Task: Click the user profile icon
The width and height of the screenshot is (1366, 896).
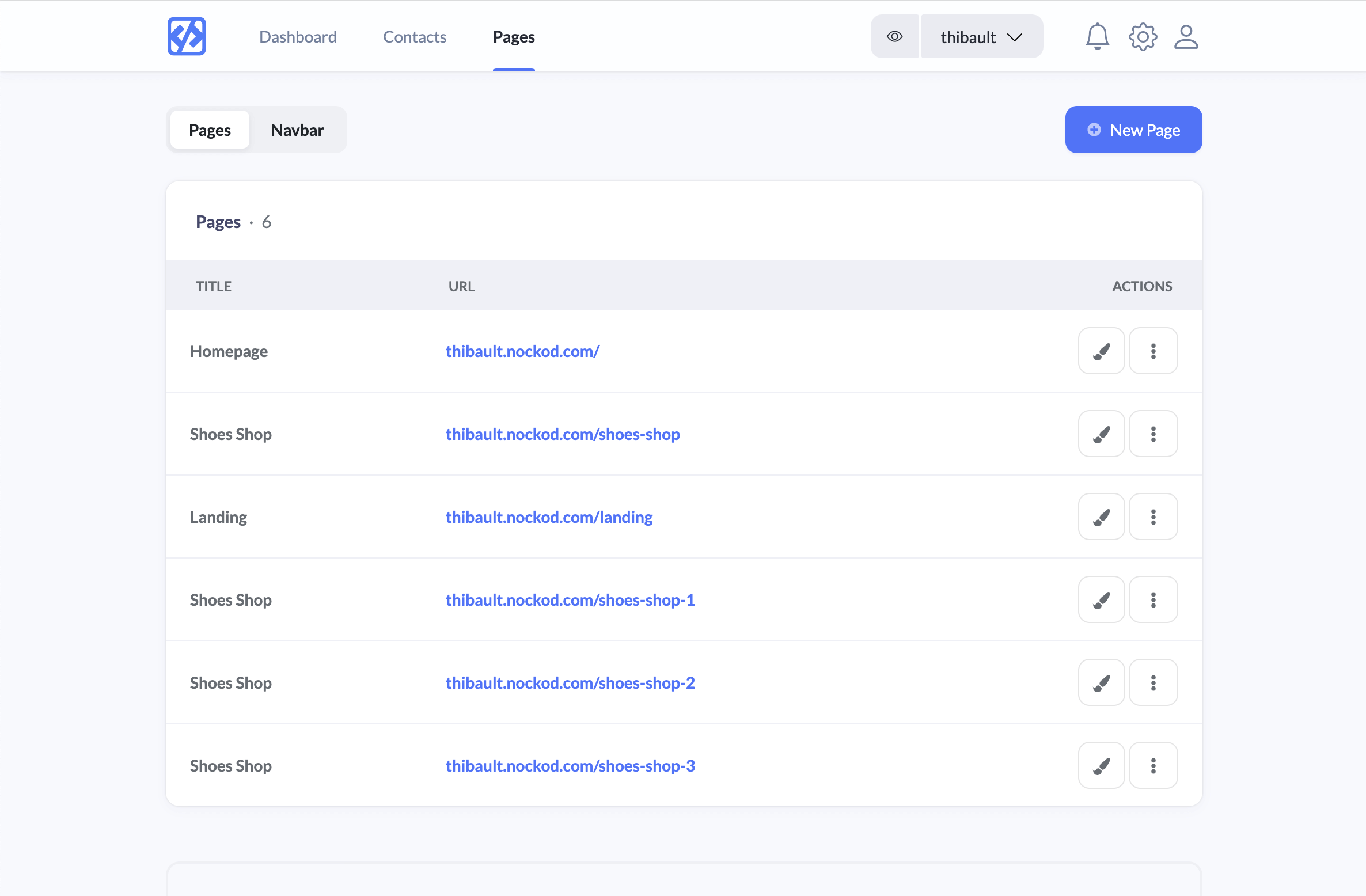Action: coord(1185,36)
